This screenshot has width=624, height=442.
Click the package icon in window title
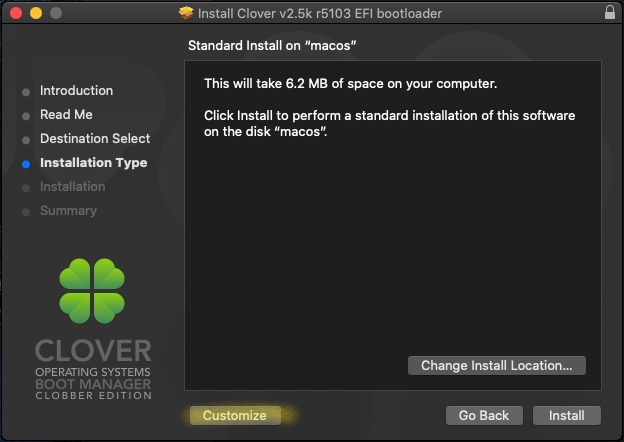pyautogui.click(x=186, y=14)
